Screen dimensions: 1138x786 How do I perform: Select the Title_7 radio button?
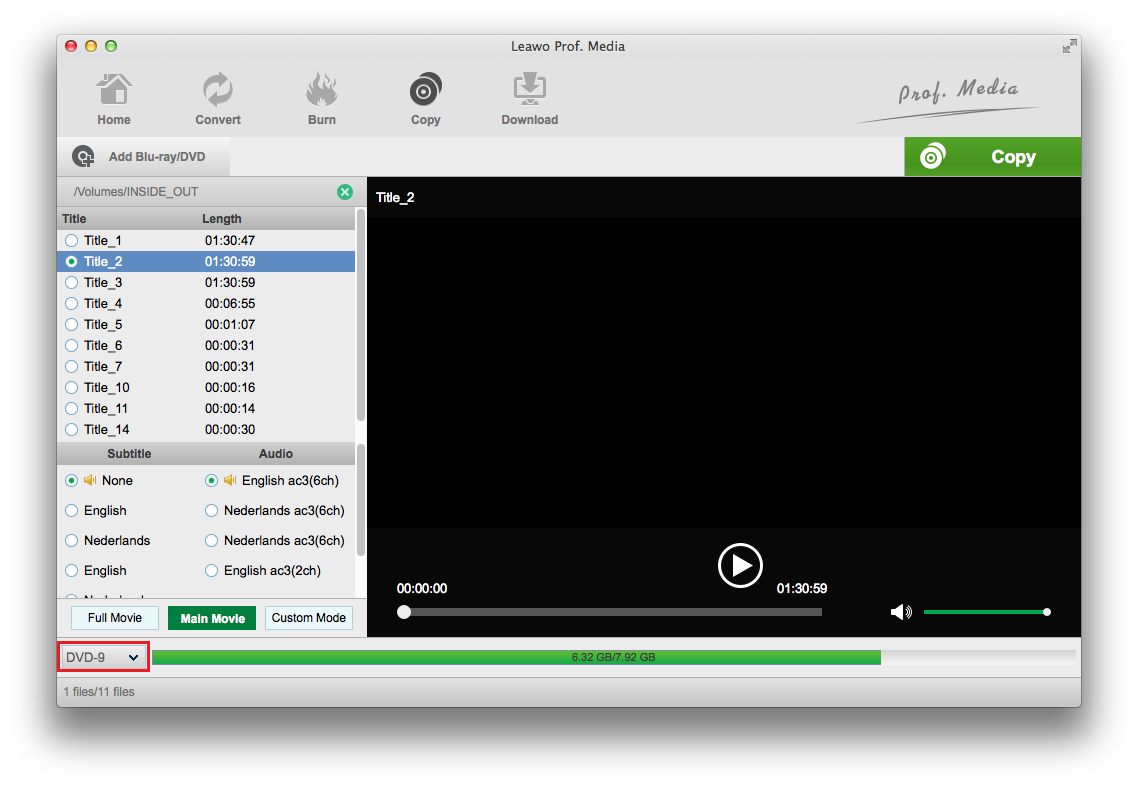[x=71, y=367]
